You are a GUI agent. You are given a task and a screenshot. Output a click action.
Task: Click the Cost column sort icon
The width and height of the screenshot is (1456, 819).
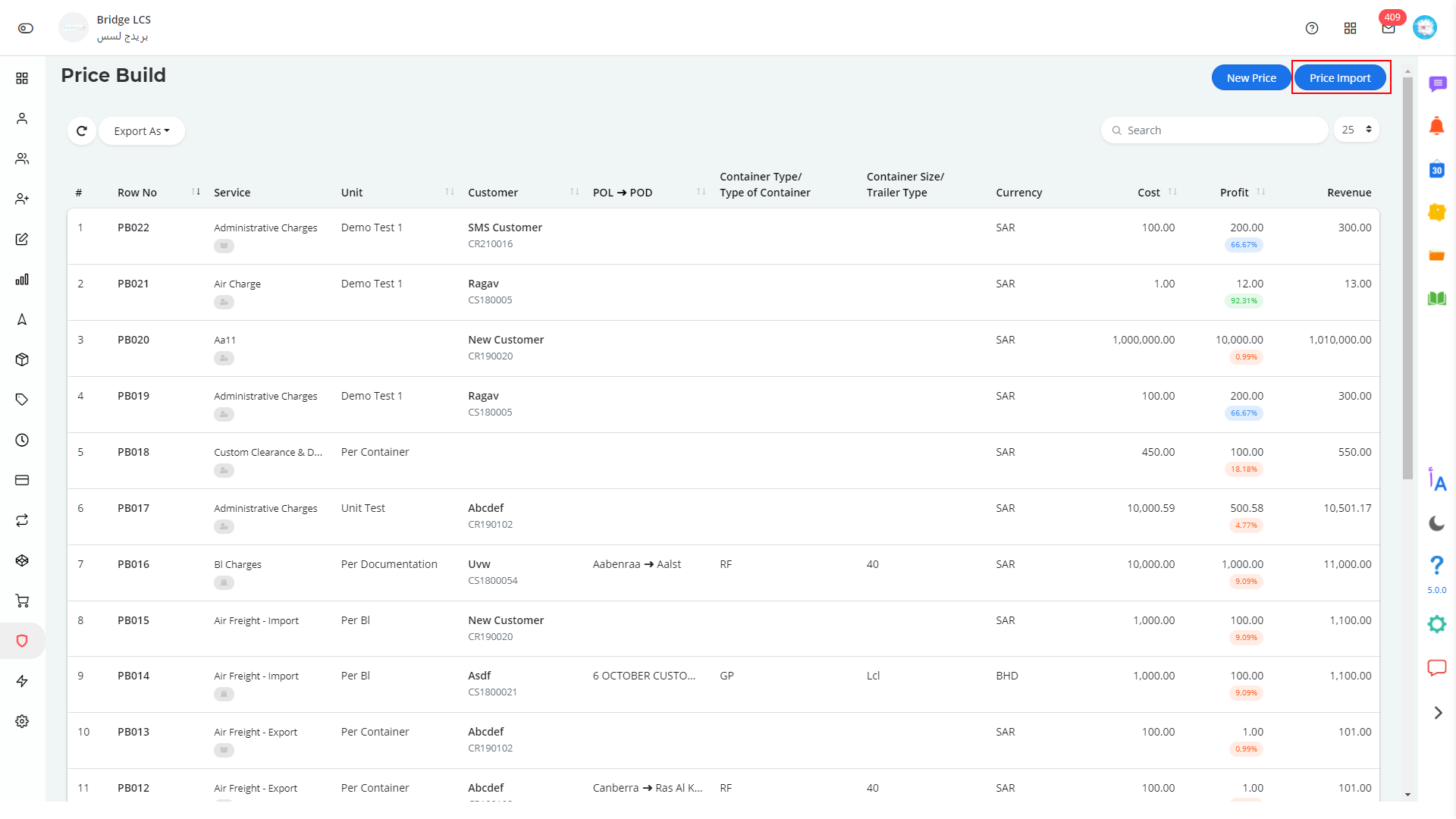pos(1172,191)
